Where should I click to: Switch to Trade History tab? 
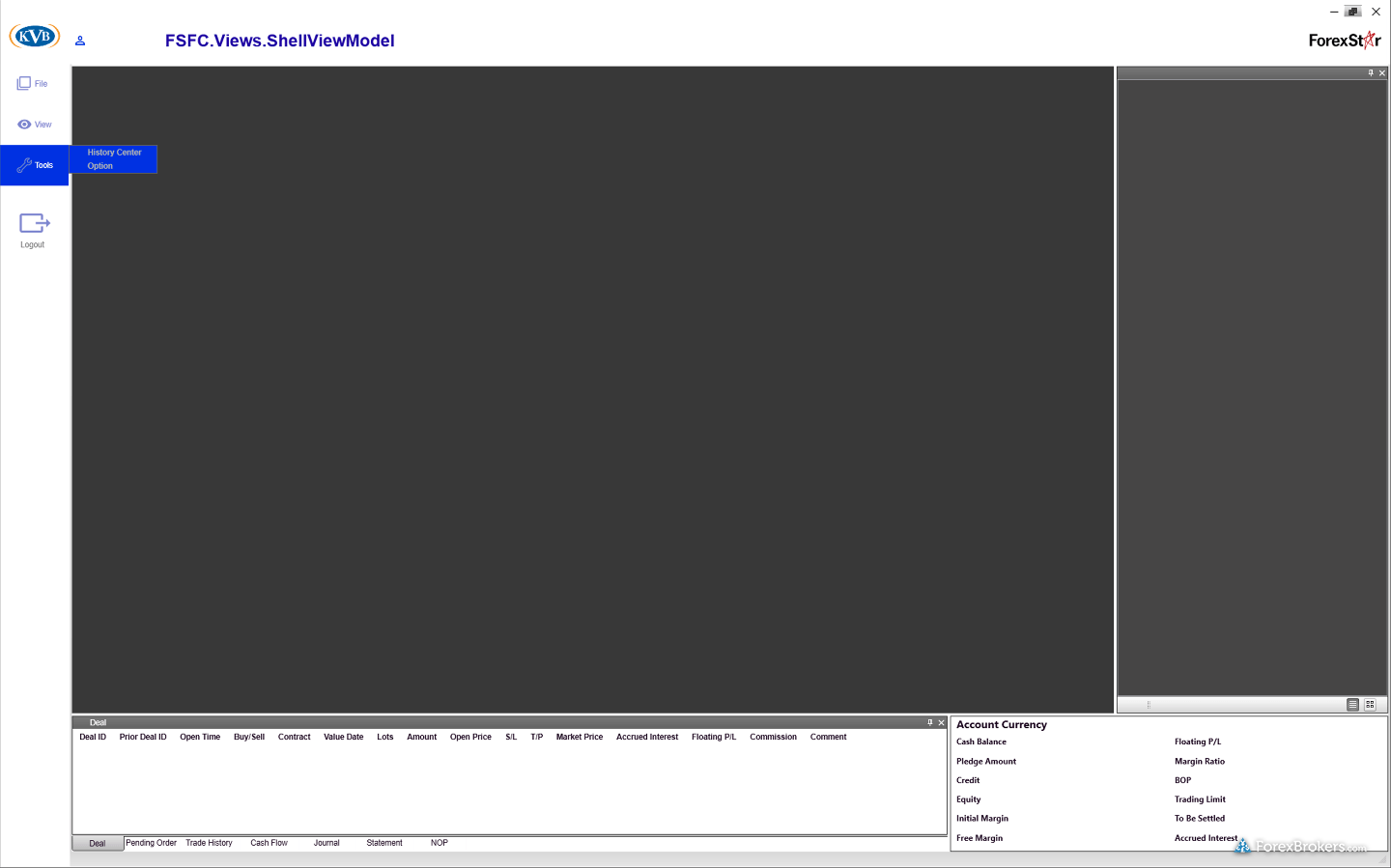click(209, 843)
